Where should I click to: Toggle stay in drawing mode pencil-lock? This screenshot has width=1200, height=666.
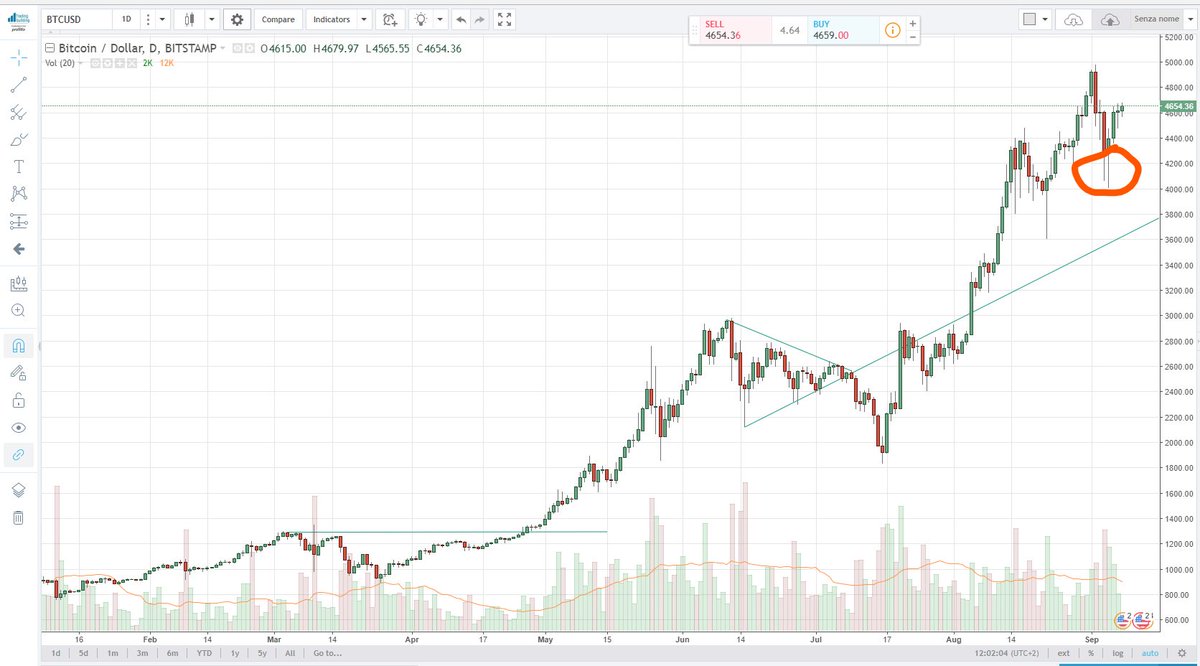(18, 374)
